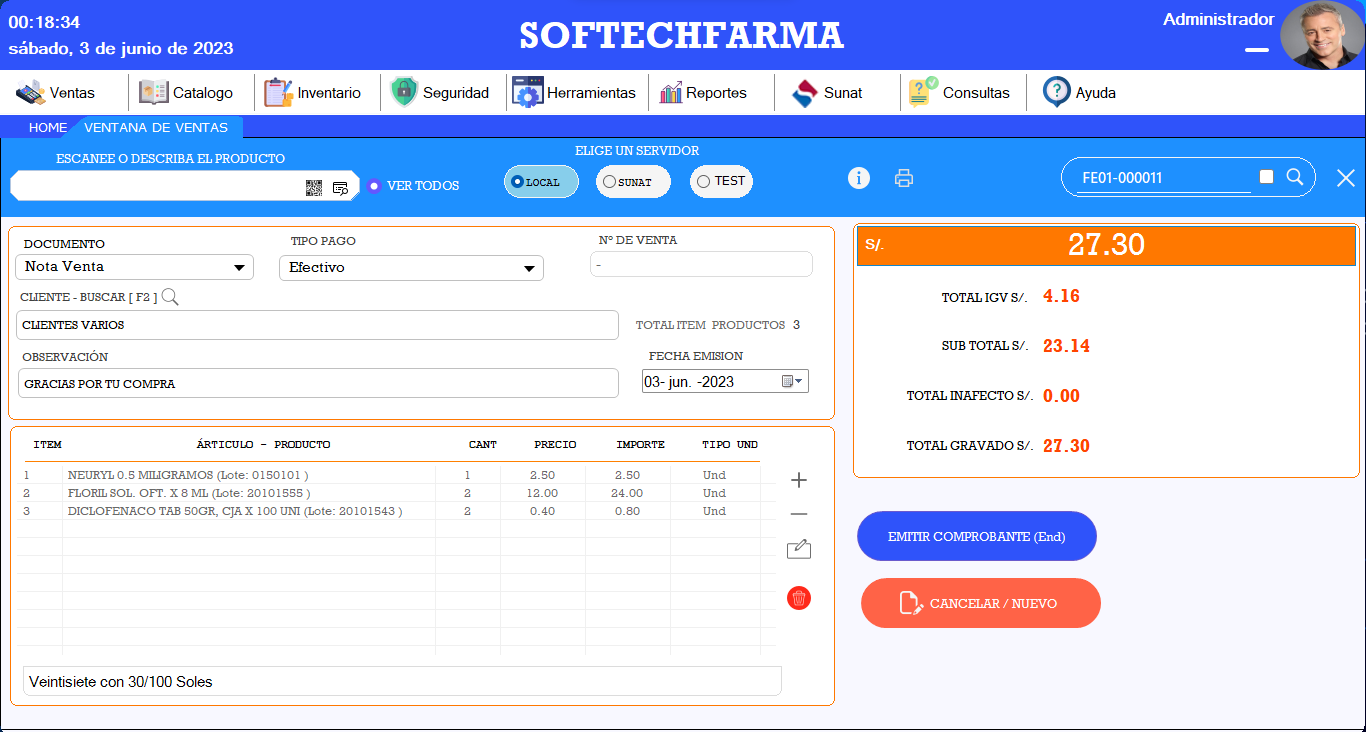Click the client search magnifier icon
Image resolution: width=1366 pixels, height=732 pixels.
[170, 296]
